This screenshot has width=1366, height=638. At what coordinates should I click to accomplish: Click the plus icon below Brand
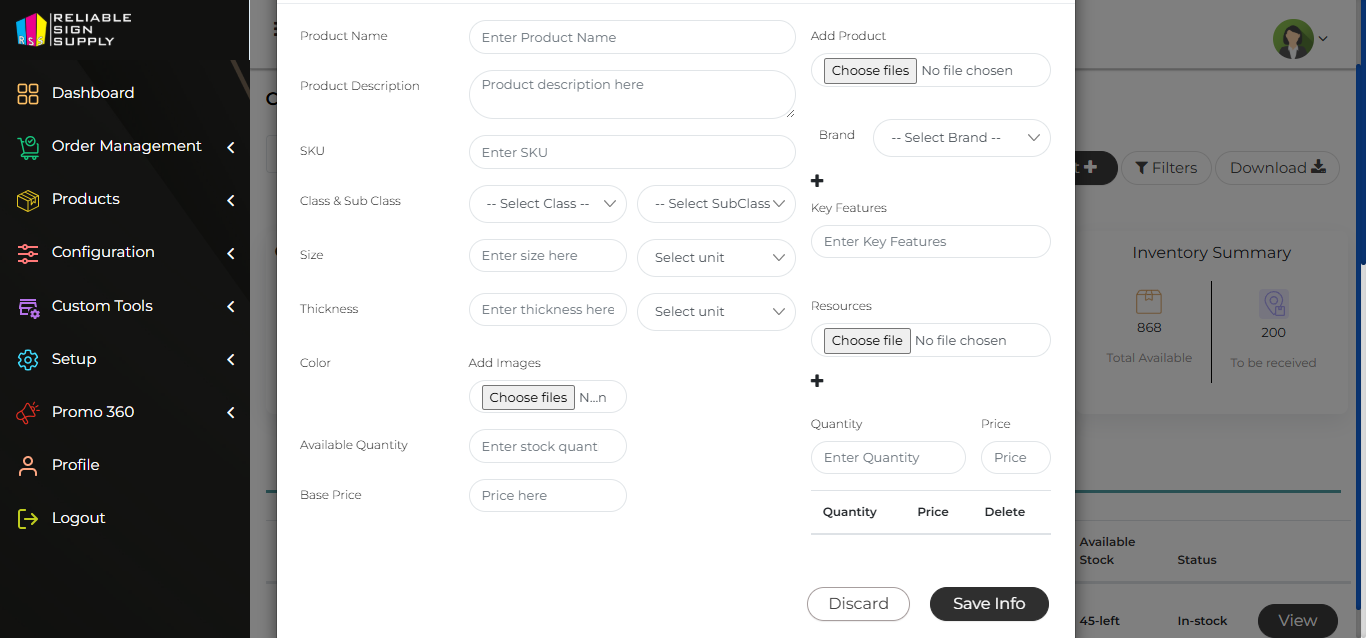click(817, 181)
